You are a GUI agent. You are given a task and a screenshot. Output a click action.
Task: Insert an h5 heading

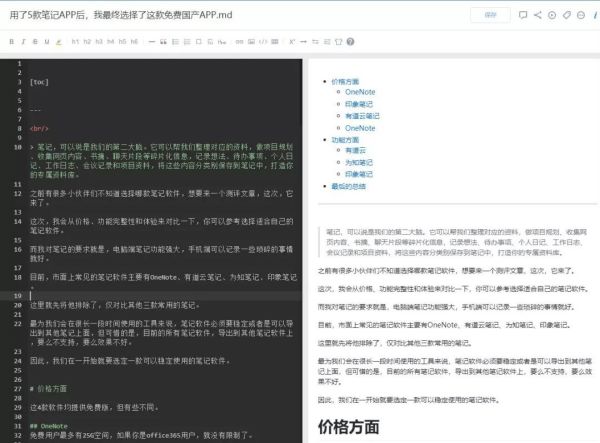point(122,42)
